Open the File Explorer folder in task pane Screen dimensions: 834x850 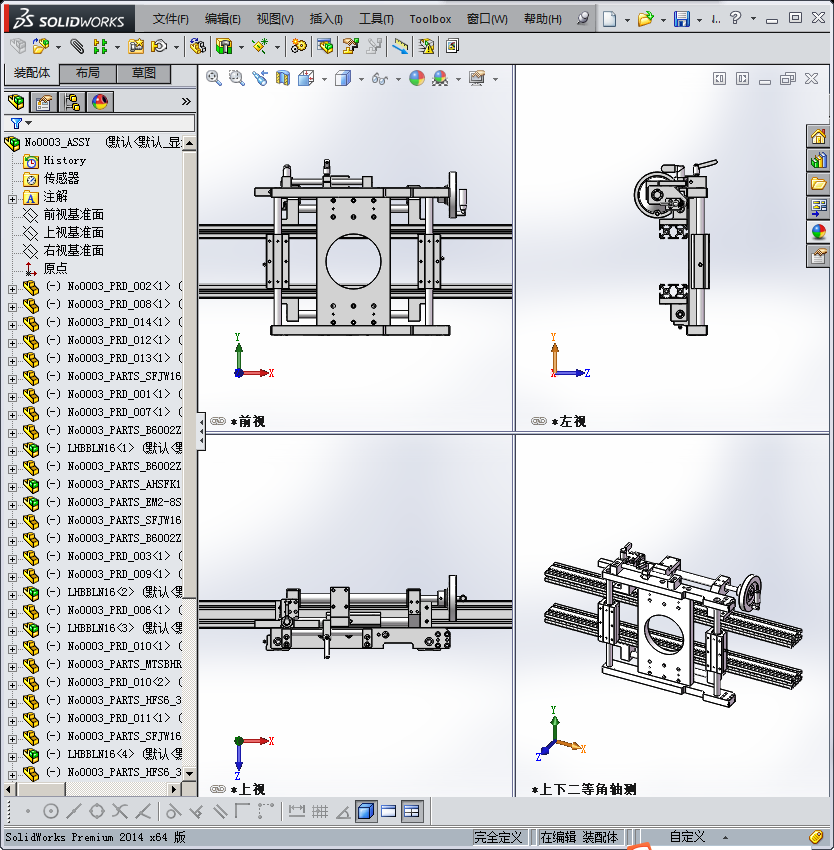(818, 184)
